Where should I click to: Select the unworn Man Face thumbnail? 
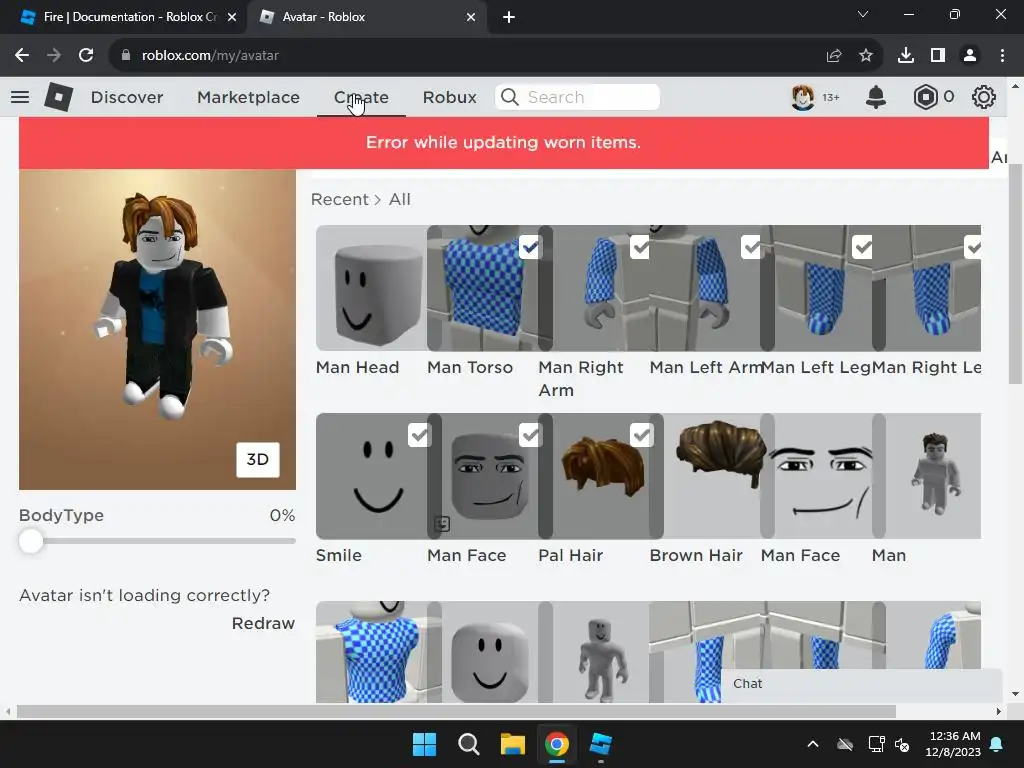(816, 476)
